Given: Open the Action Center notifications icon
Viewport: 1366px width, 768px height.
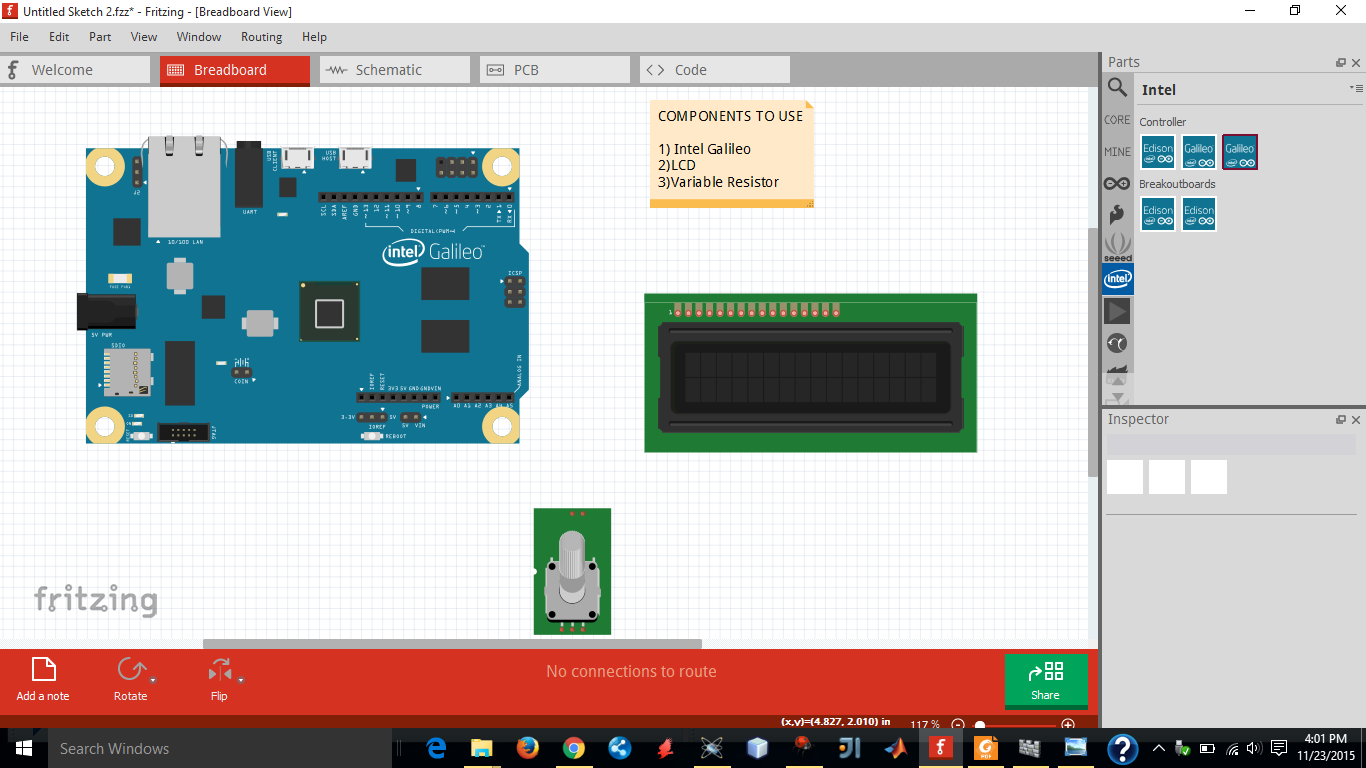Looking at the screenshot, I should point(1279,748).
